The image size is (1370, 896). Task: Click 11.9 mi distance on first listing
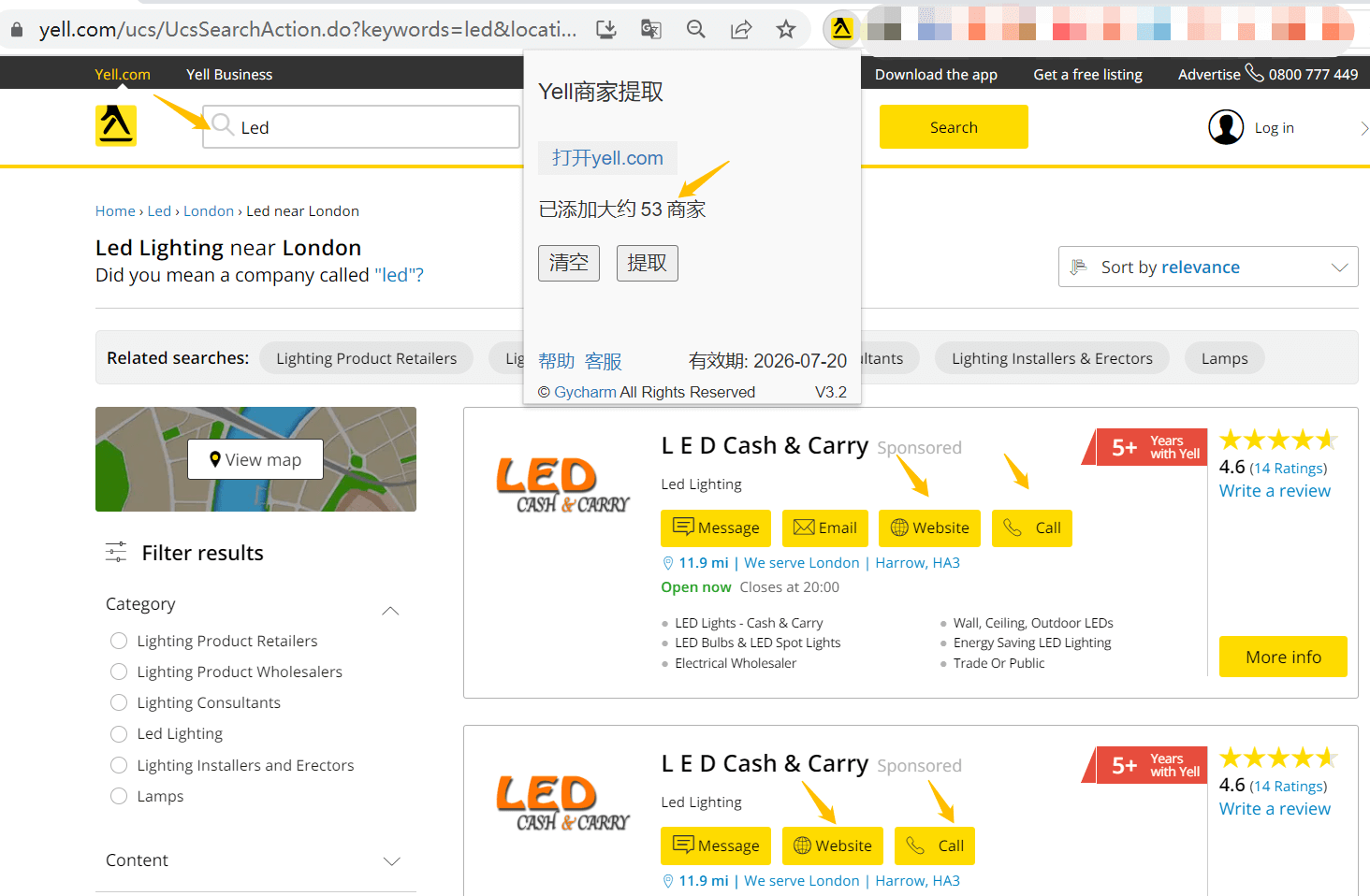[704, 563]
